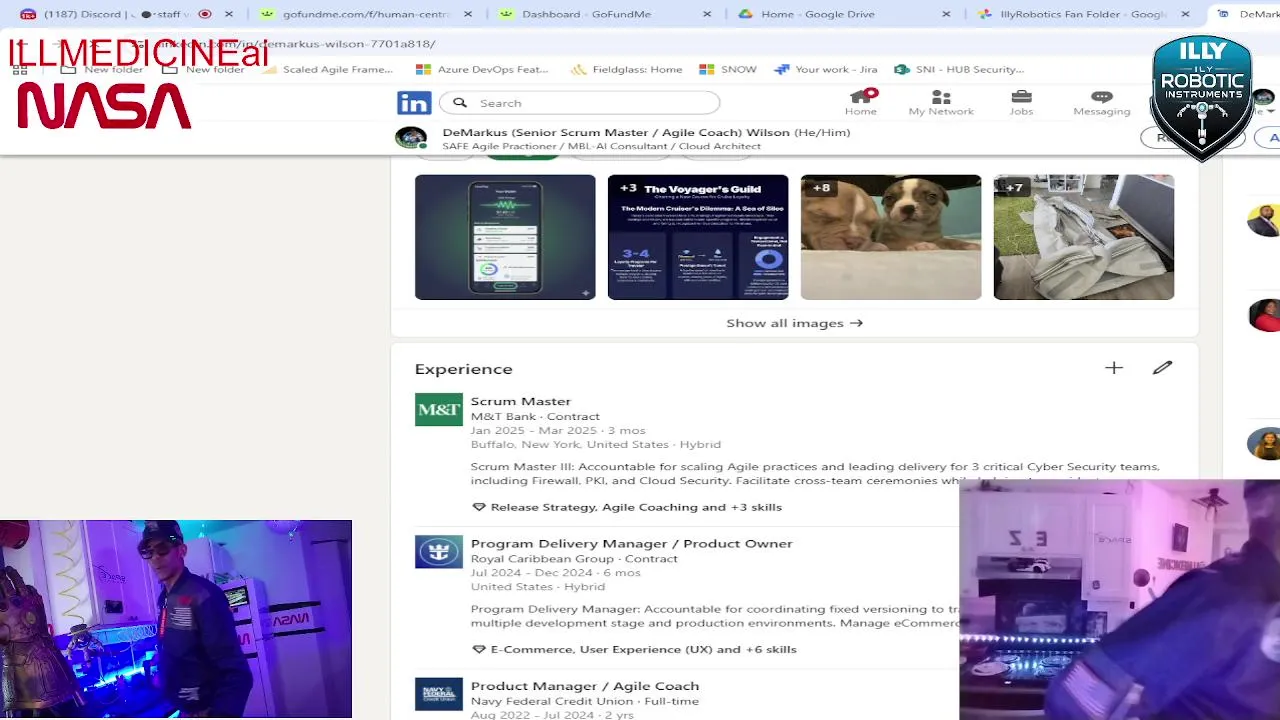Open Your work - Jira bookmark
The width and height of the screenshot is (1280, 720).
tap(826, 69)
